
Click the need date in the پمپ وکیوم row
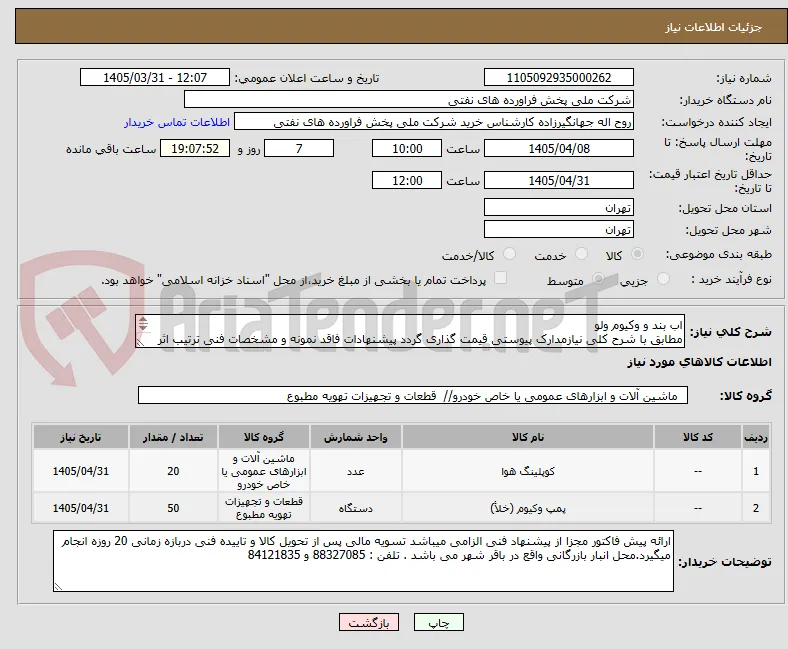point(81,508)
